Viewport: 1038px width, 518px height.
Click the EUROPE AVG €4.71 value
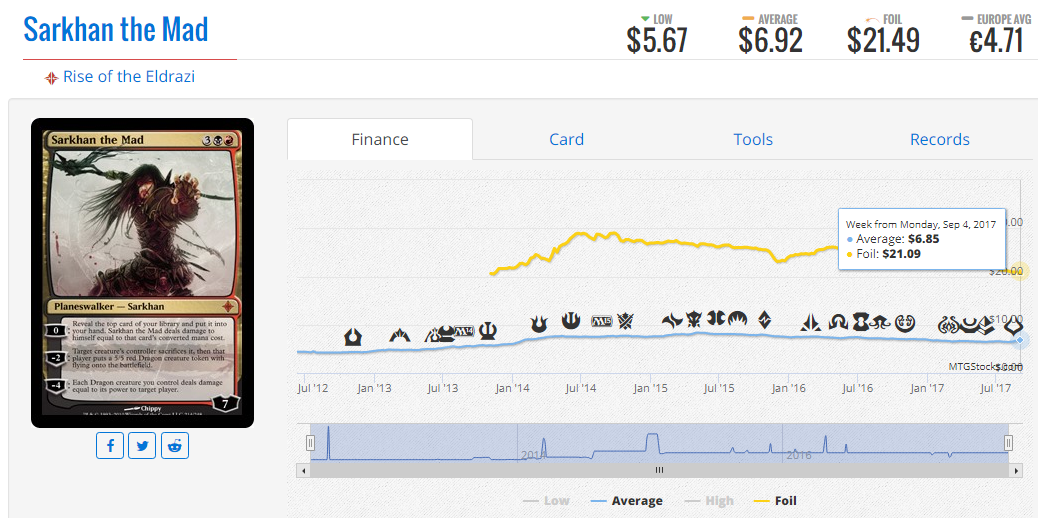(996, 41)
